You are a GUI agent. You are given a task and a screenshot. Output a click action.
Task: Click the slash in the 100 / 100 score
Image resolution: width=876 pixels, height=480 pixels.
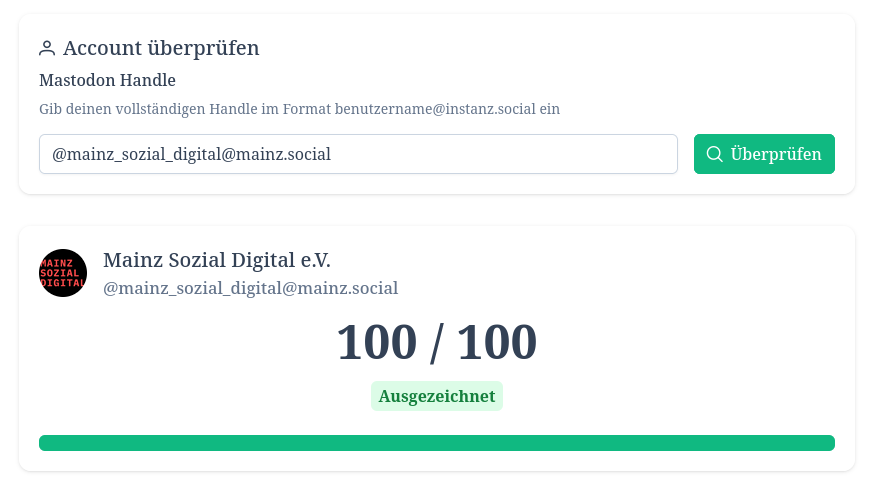tap(436, 343)
